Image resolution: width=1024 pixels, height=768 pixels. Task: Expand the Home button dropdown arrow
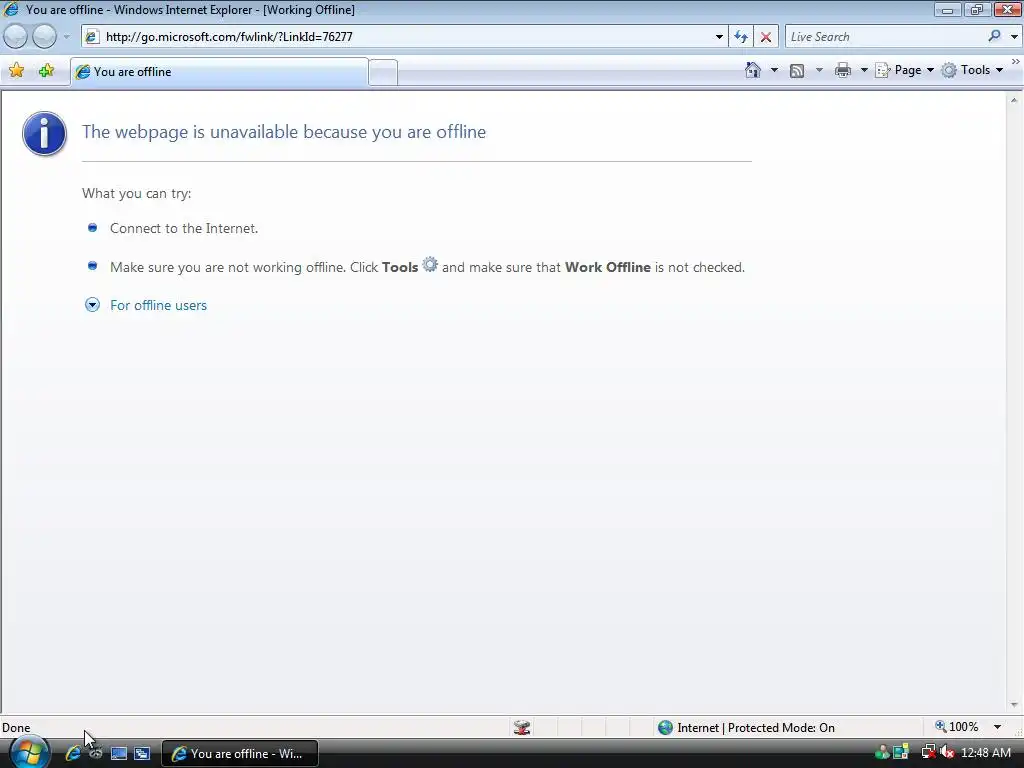click(774, 70)
